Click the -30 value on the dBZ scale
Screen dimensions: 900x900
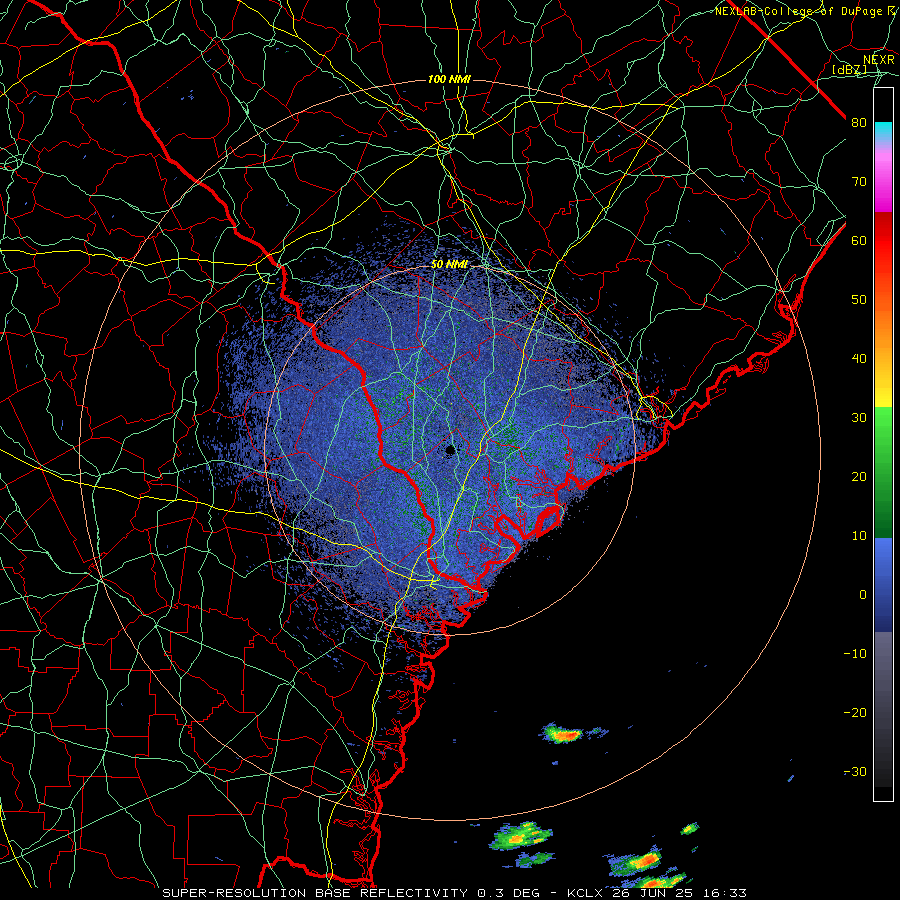pyautogui.click(x=855, y=772)
